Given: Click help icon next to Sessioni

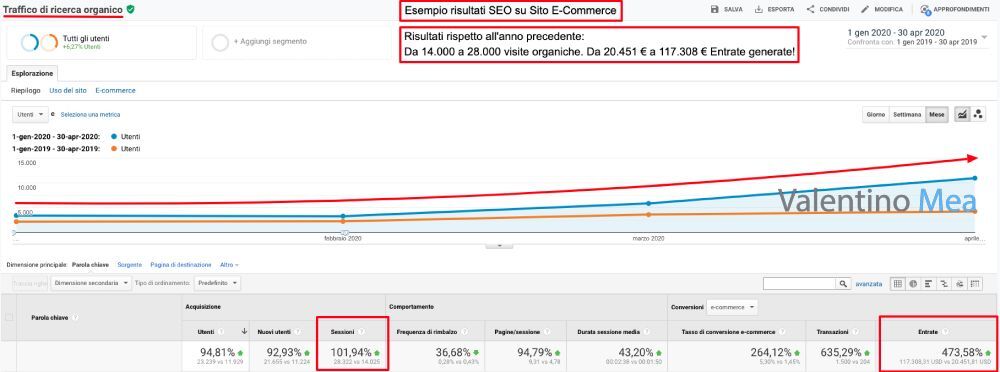Looking at the screenshot, I should pyautogui.click(x=362, y=331).
